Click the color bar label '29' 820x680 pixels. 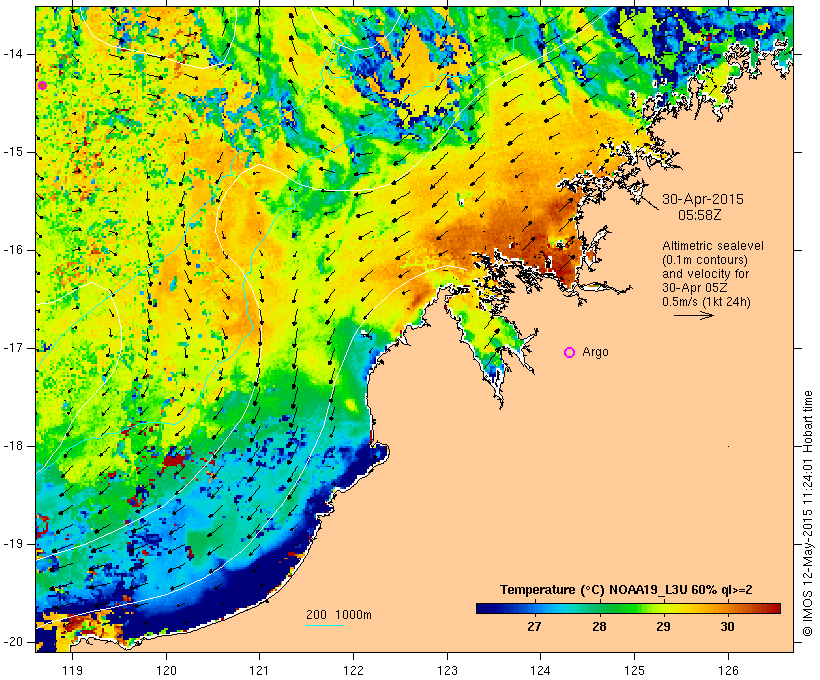point(663,626)
